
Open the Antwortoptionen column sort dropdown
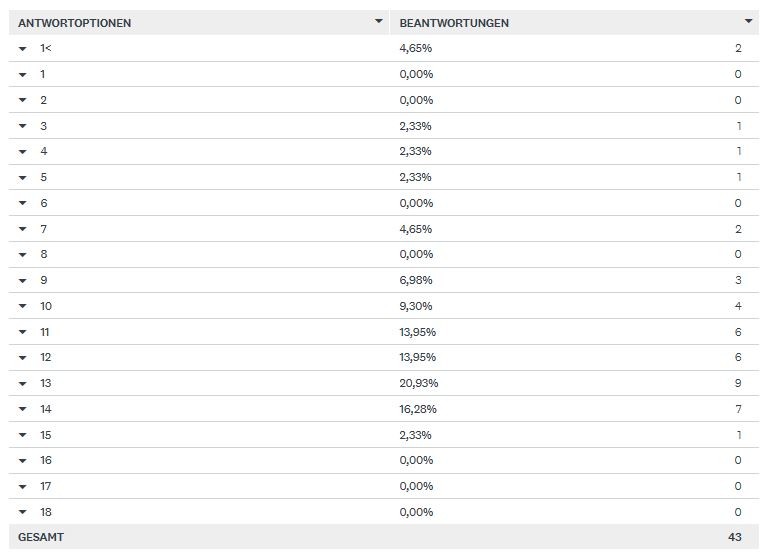tap(378, 21)
